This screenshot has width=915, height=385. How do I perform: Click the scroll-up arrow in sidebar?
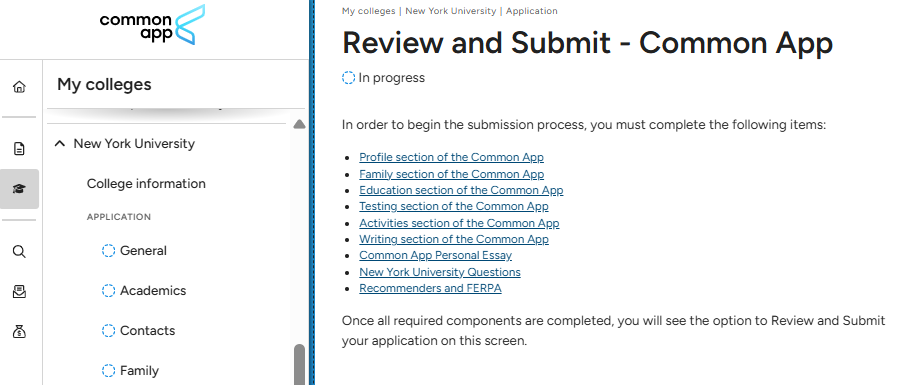299,124
